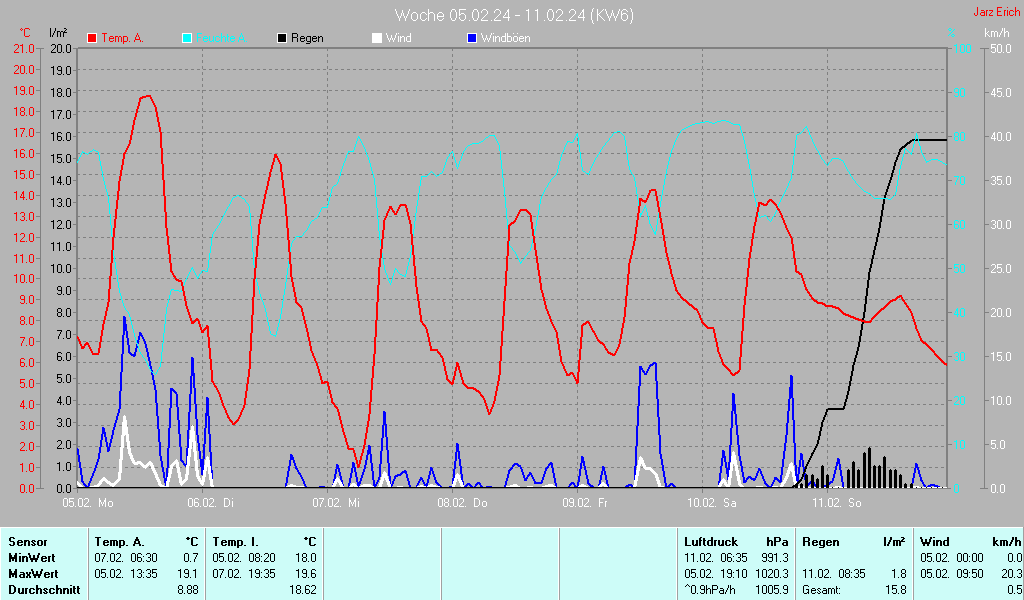Click the white Wind legend swatch
Screen dimensions: 1024x600
click(x=376, y=38)
